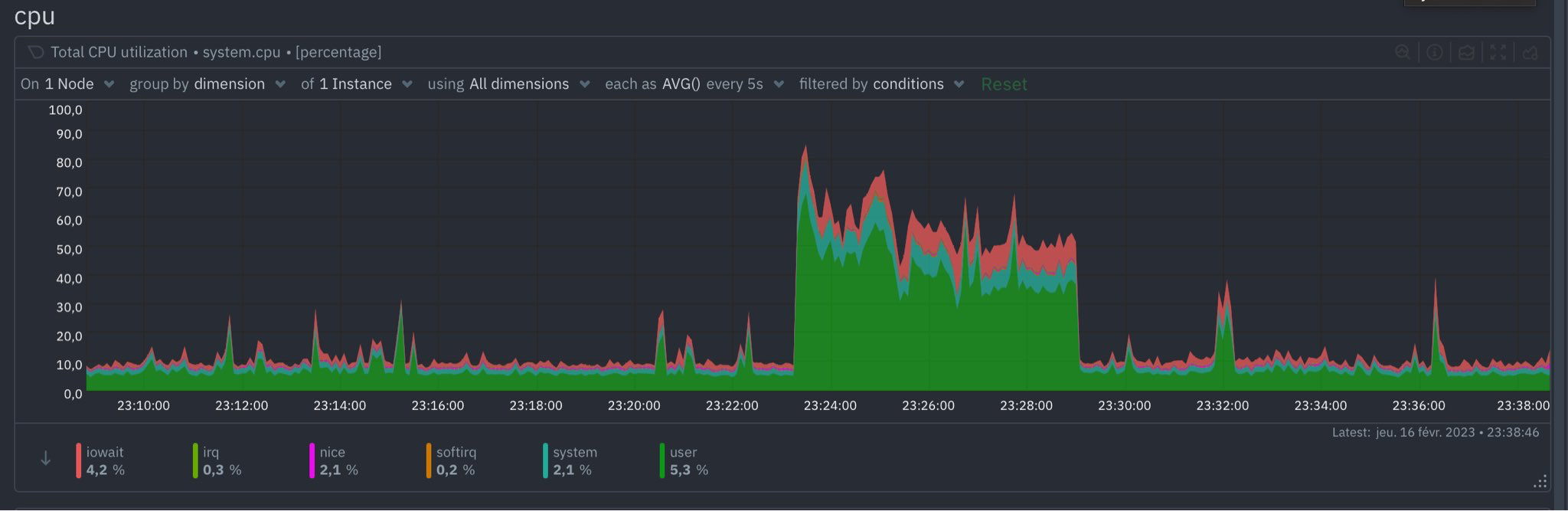
Task: Click the area chart type icon
Action: (x=1466, y=52)
